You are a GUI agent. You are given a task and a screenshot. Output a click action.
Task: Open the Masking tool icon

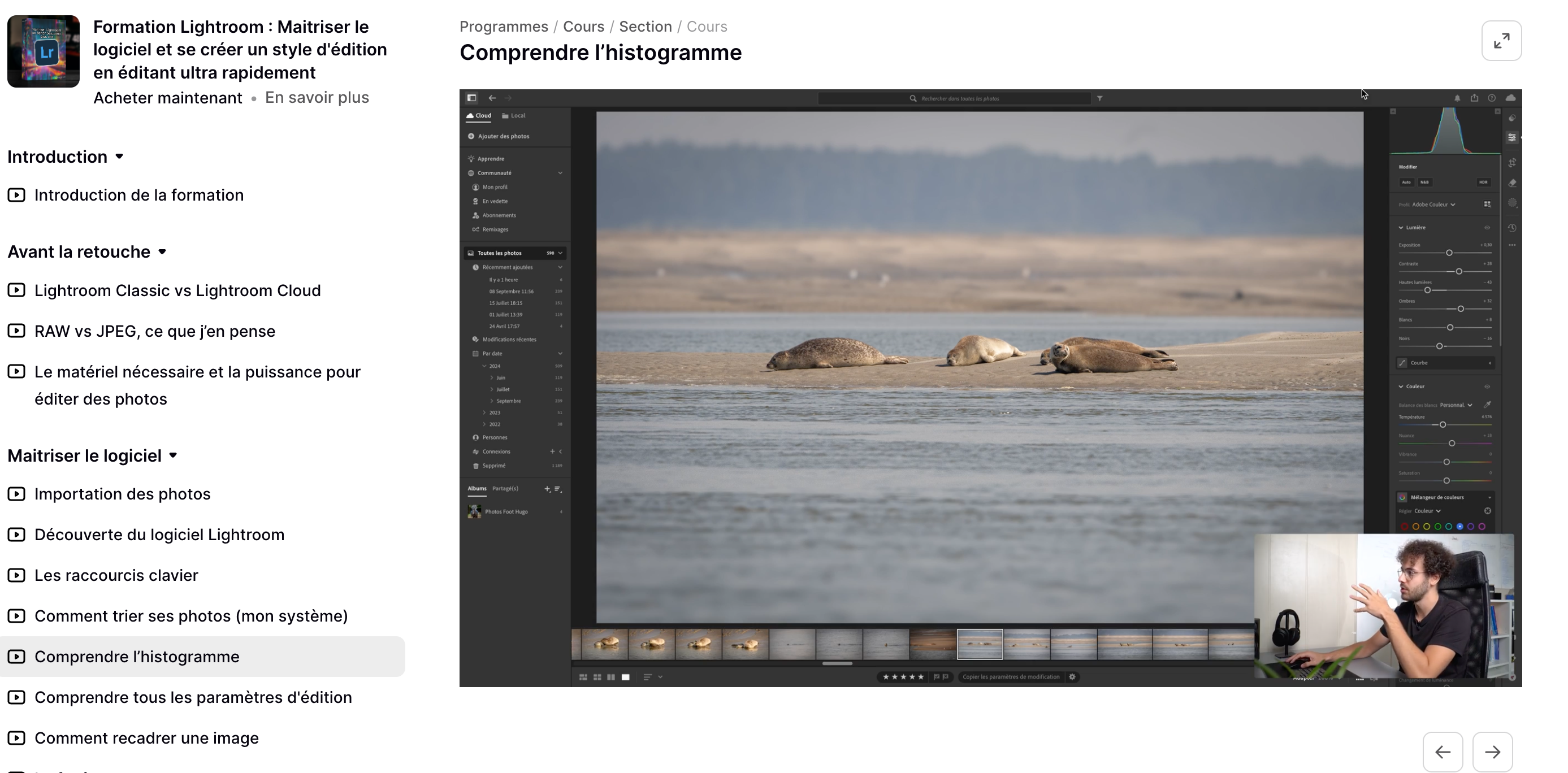[x=1512, y=203]
